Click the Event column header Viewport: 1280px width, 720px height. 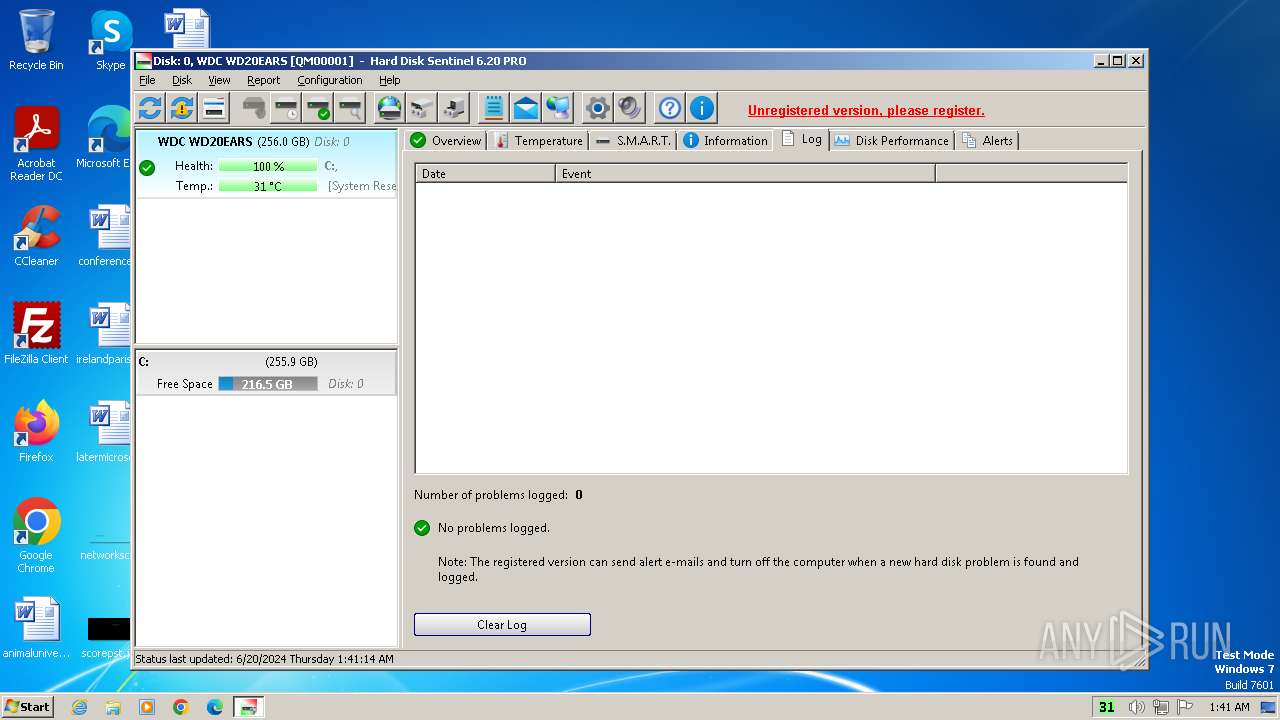(x=745, y=173)
